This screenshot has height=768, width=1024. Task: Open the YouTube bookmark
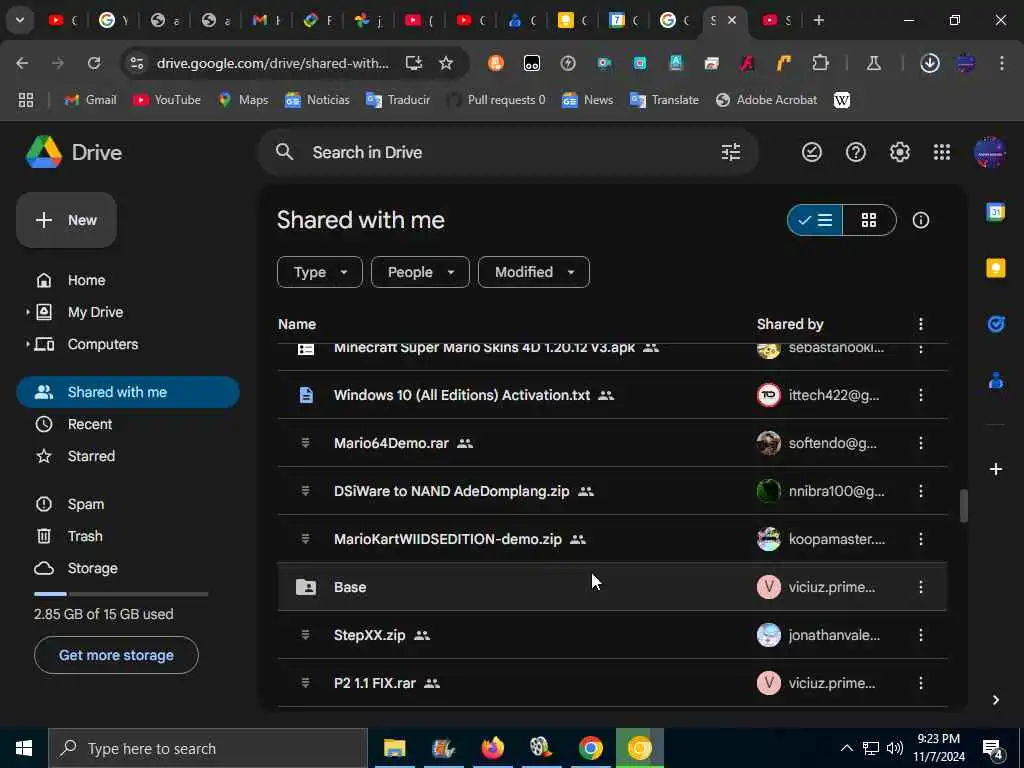tap(167, 100)
